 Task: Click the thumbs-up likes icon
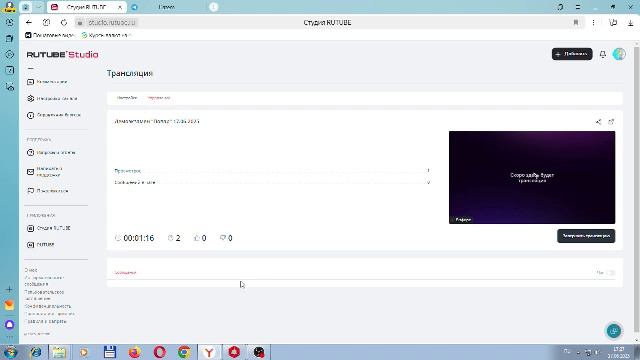196,238
